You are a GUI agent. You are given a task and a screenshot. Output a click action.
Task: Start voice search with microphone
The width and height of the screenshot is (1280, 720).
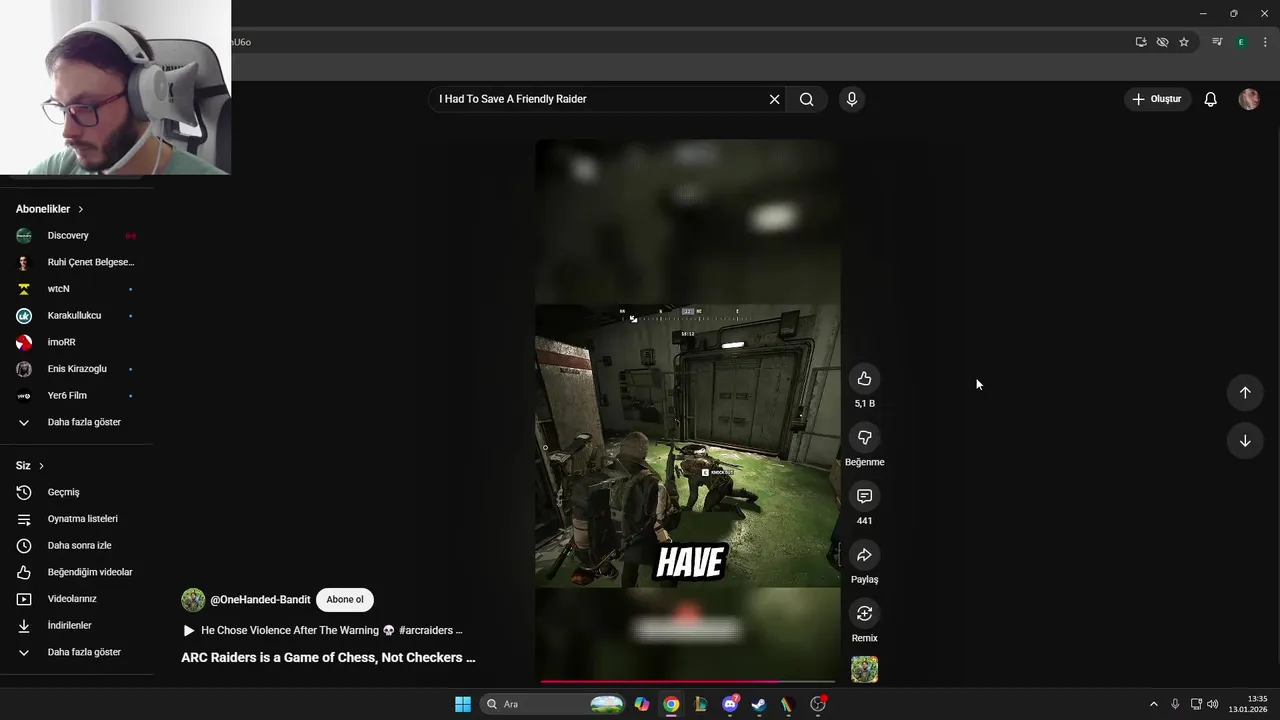tap(852, 99)
